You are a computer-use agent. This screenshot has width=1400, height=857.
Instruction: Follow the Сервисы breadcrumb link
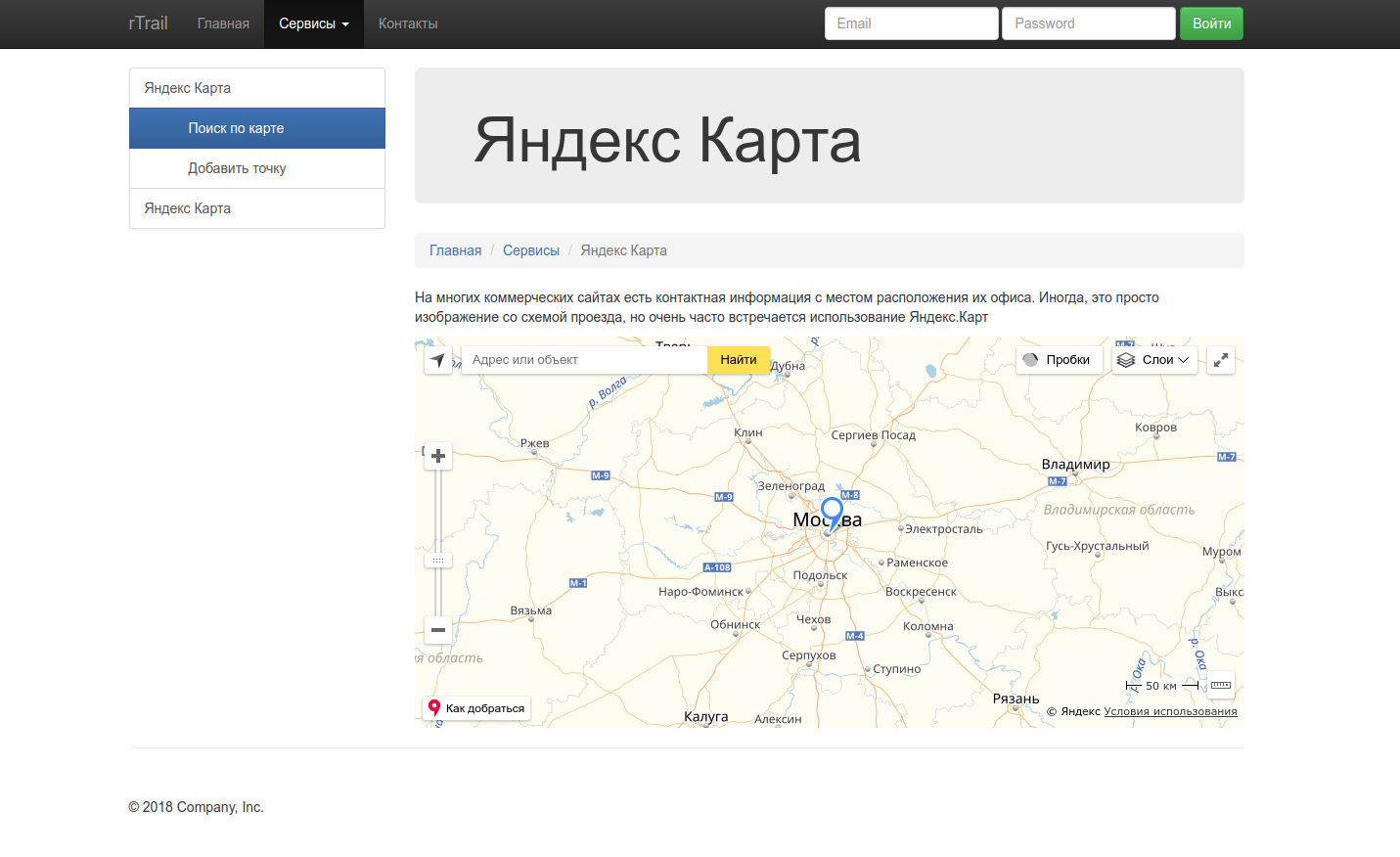(531, 250)
